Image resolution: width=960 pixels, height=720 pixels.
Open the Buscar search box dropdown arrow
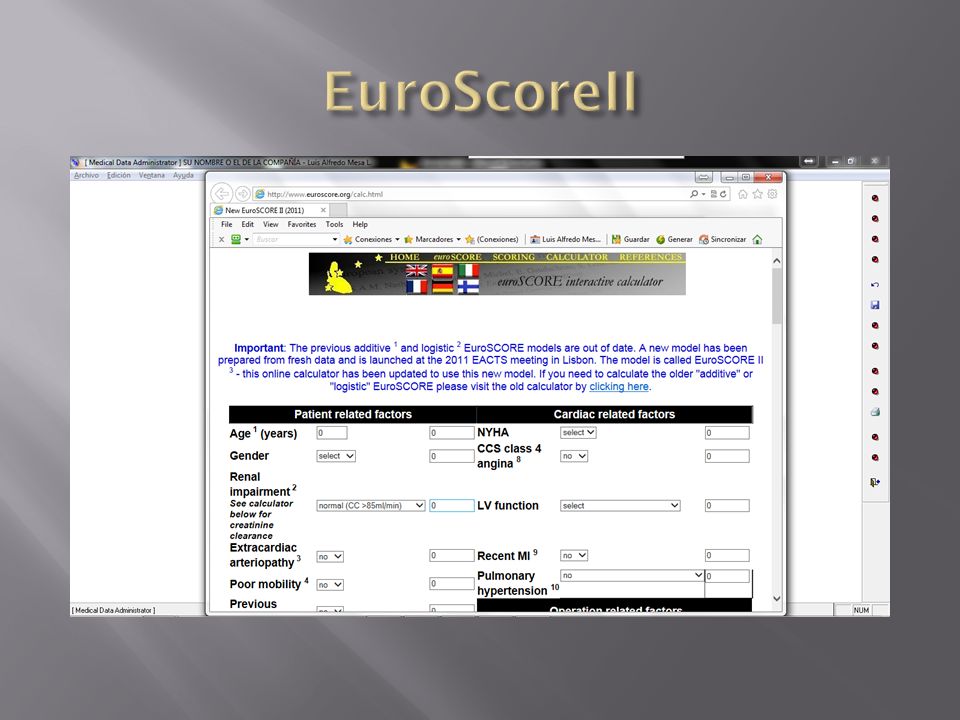pyautogui.click(x=334, y=239)
